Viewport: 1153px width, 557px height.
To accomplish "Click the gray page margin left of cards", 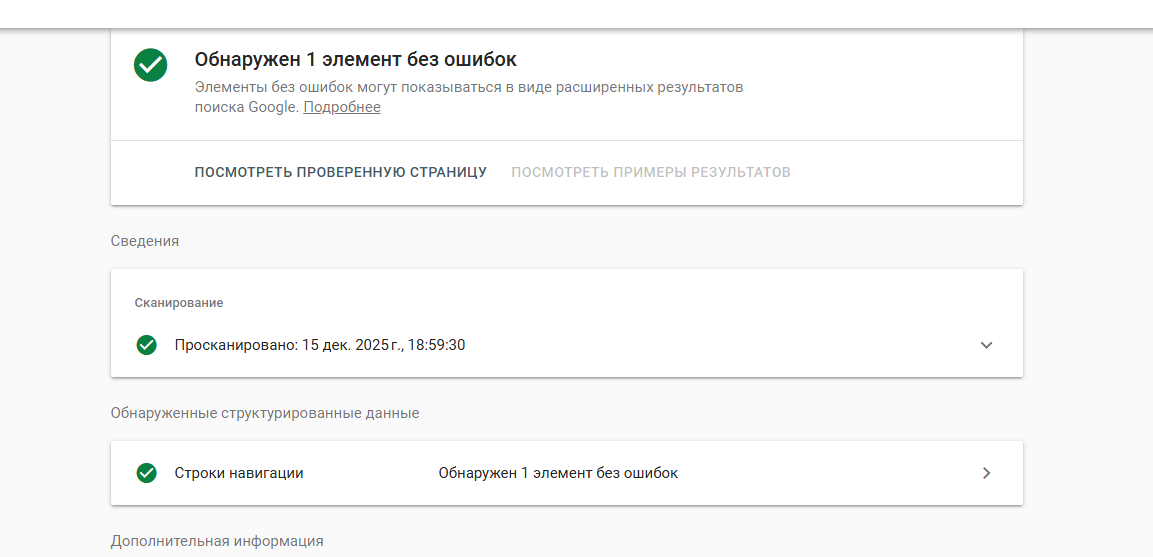I will pyautogui.click(x=55, y=300).
